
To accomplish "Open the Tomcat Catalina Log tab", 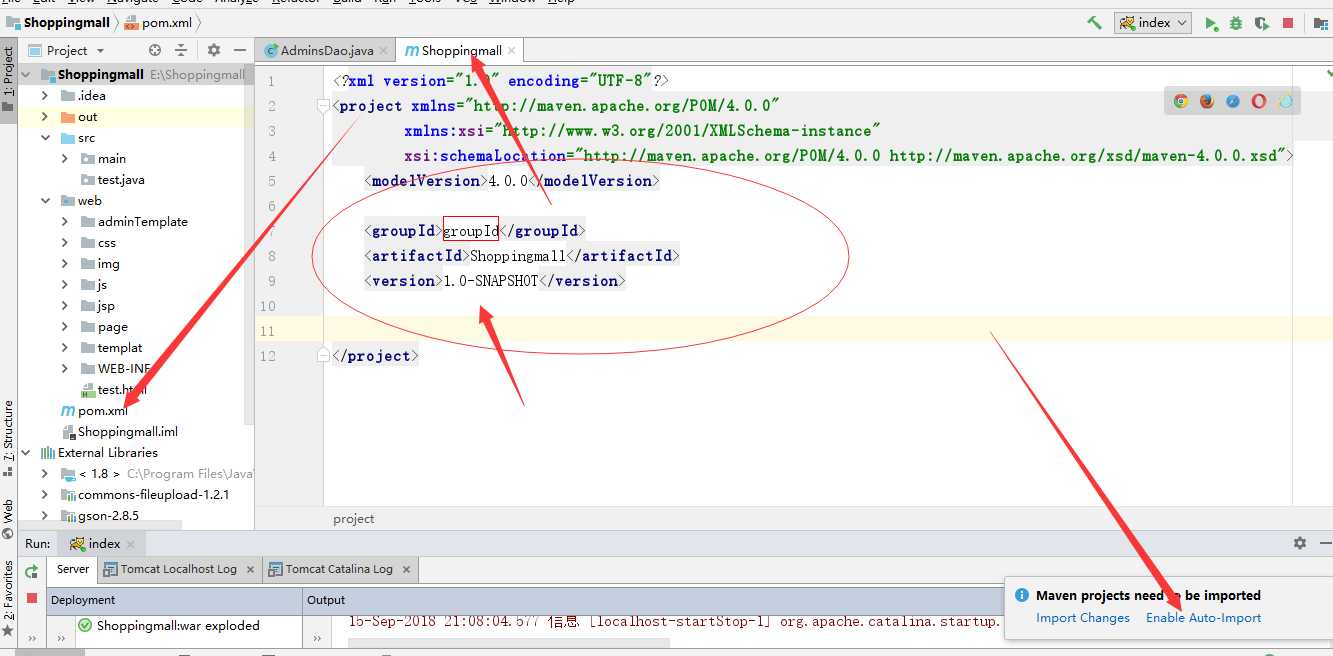I will tap(339, 569).
